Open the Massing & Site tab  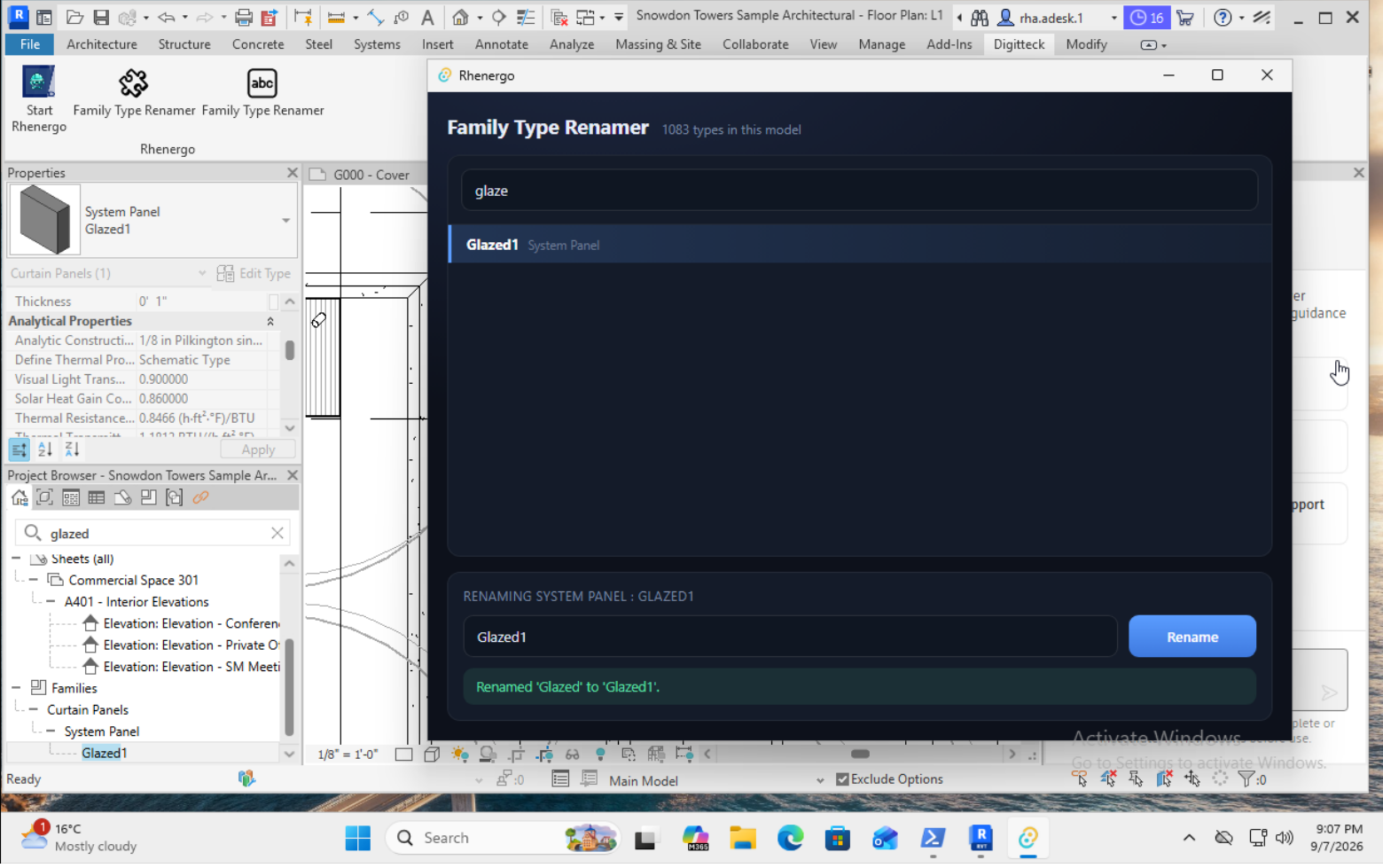point(658,44)
